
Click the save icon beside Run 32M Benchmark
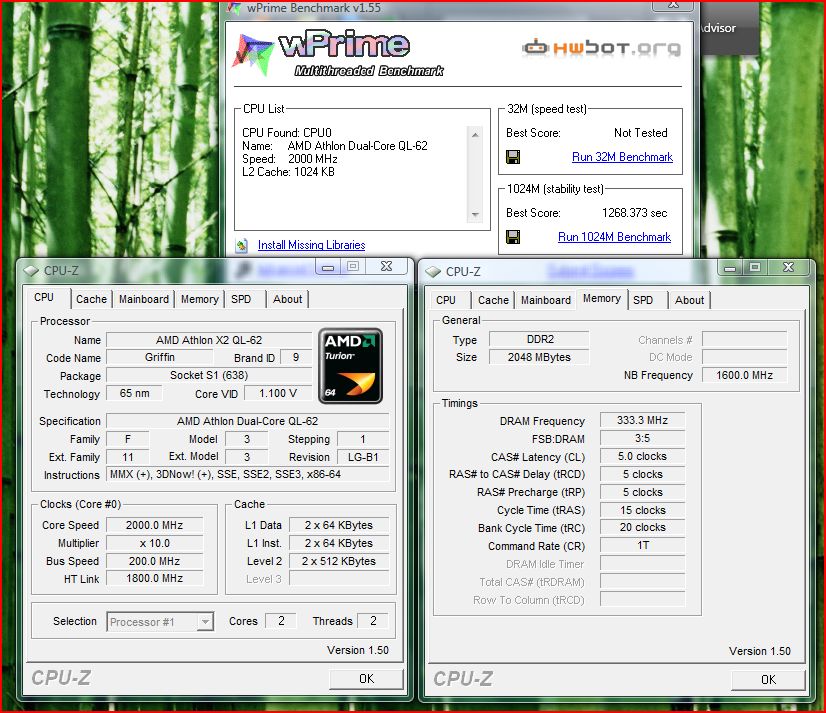513,157
